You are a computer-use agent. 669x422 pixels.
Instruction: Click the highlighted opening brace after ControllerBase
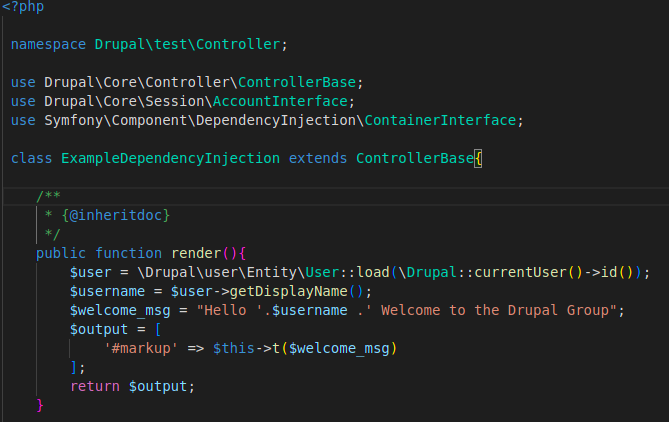pos(478,159)
